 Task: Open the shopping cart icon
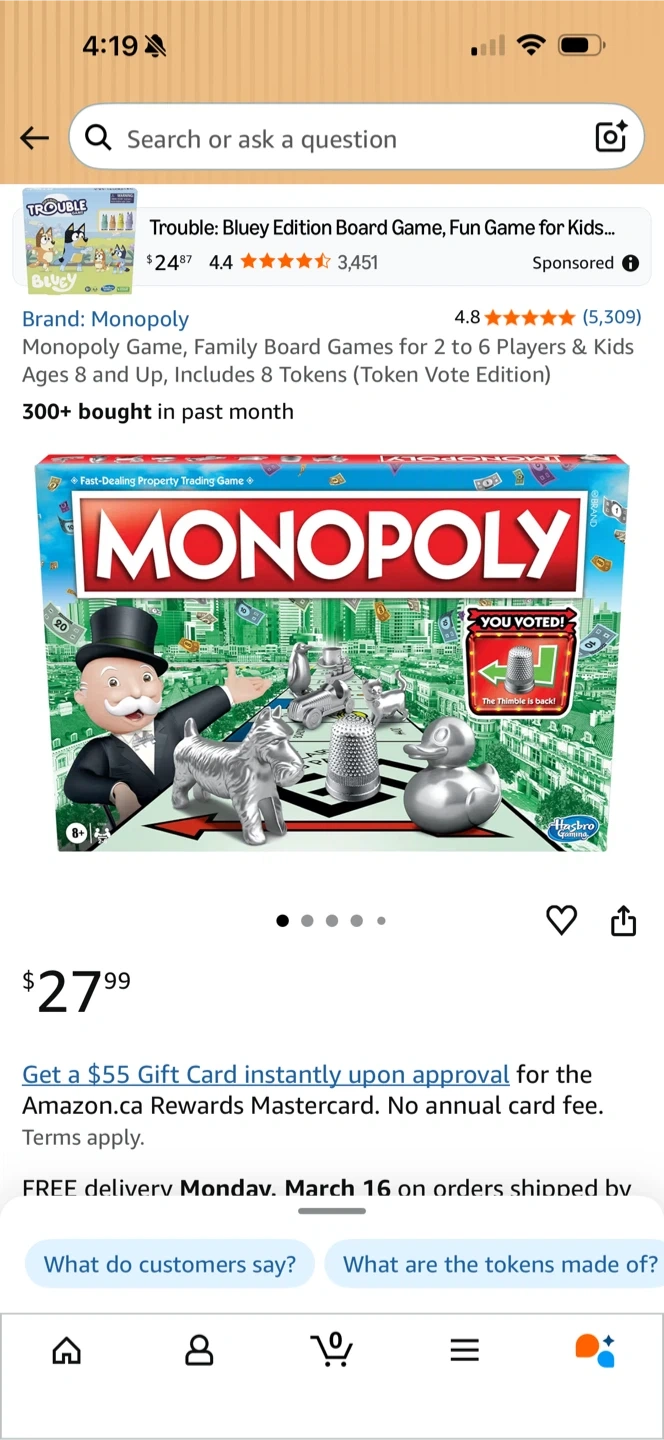pos(332,1349)
